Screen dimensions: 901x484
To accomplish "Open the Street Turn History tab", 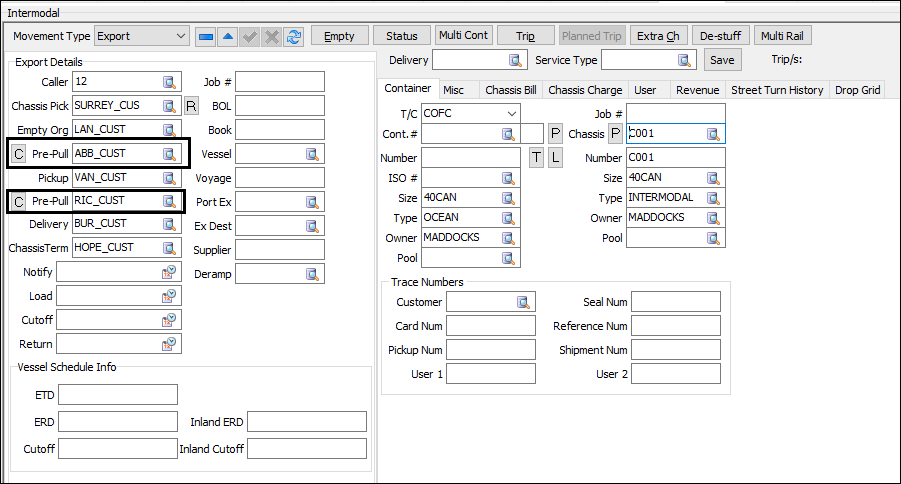I will (777, 90).
